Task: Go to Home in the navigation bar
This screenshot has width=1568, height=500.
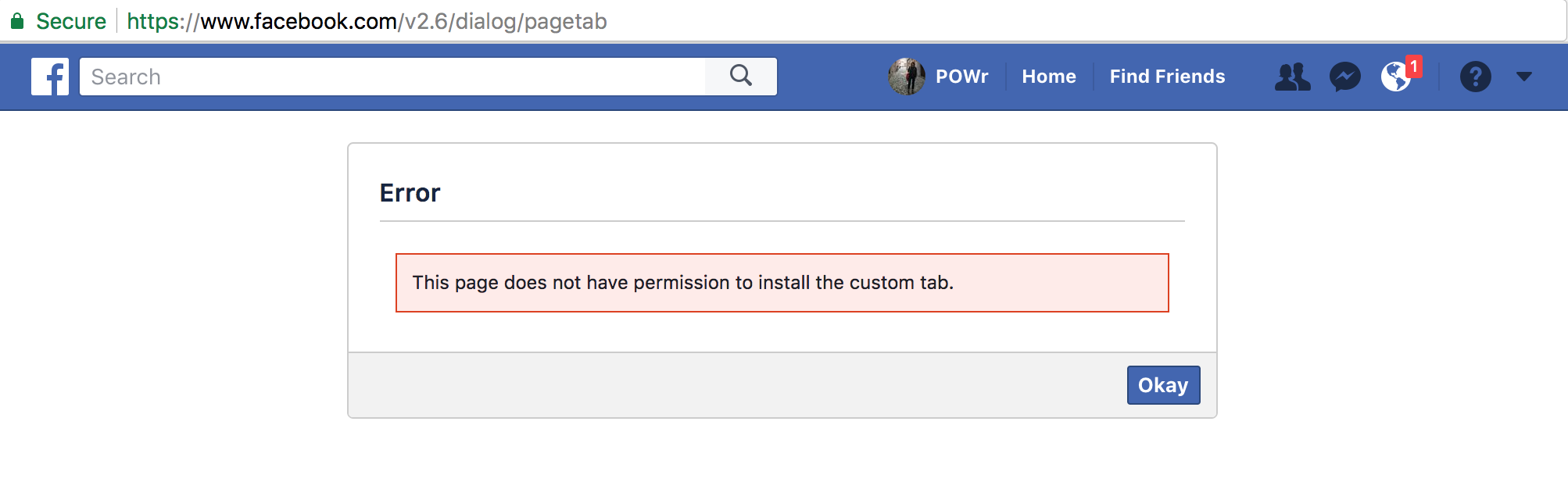Action: pyautogui.click(x=1049, y=77)
